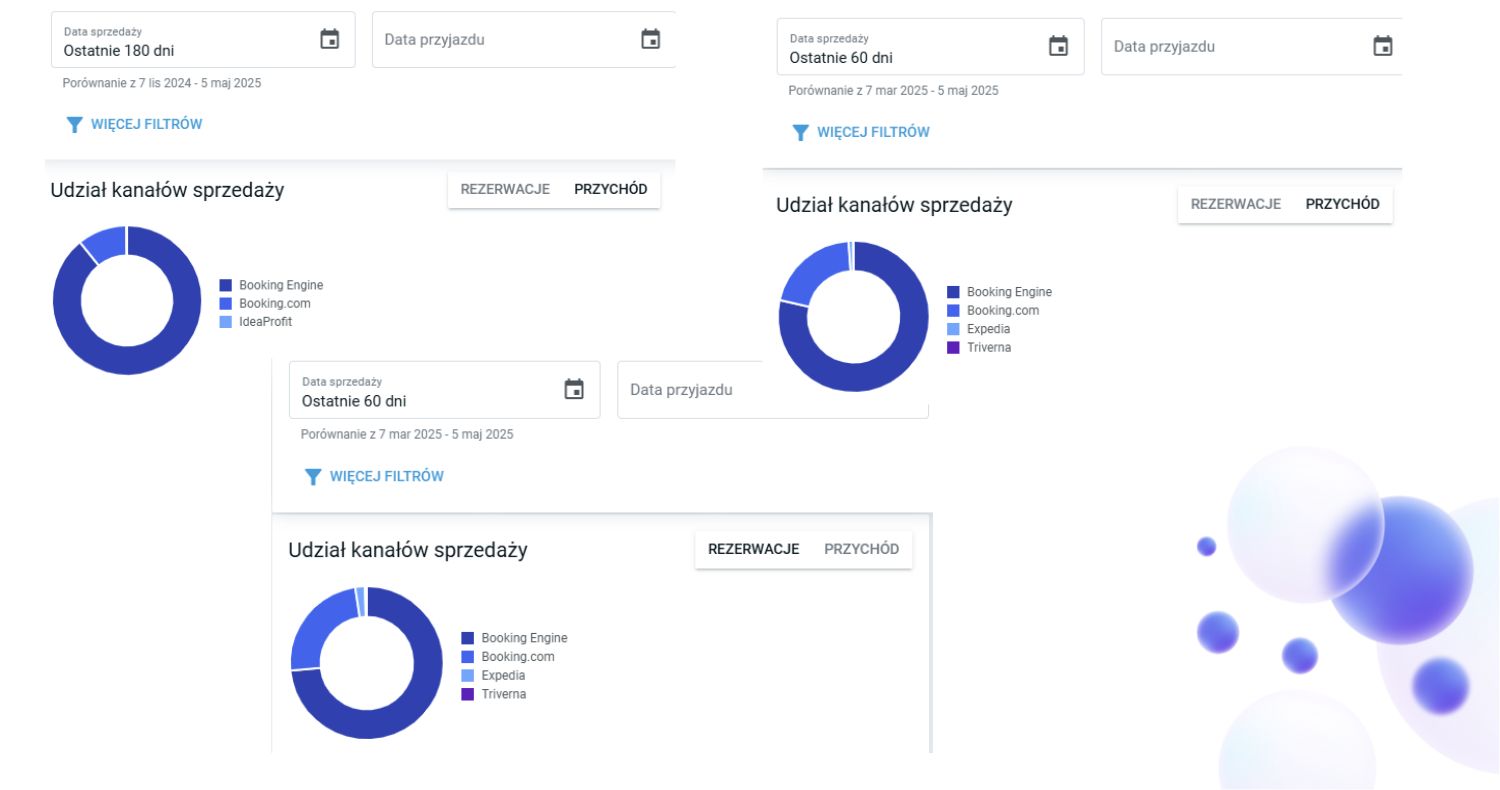Click calendar icon in top-right Ostatnie 60 dni field
This screenshot has height=790, width=1500.
click(1058, 46)
